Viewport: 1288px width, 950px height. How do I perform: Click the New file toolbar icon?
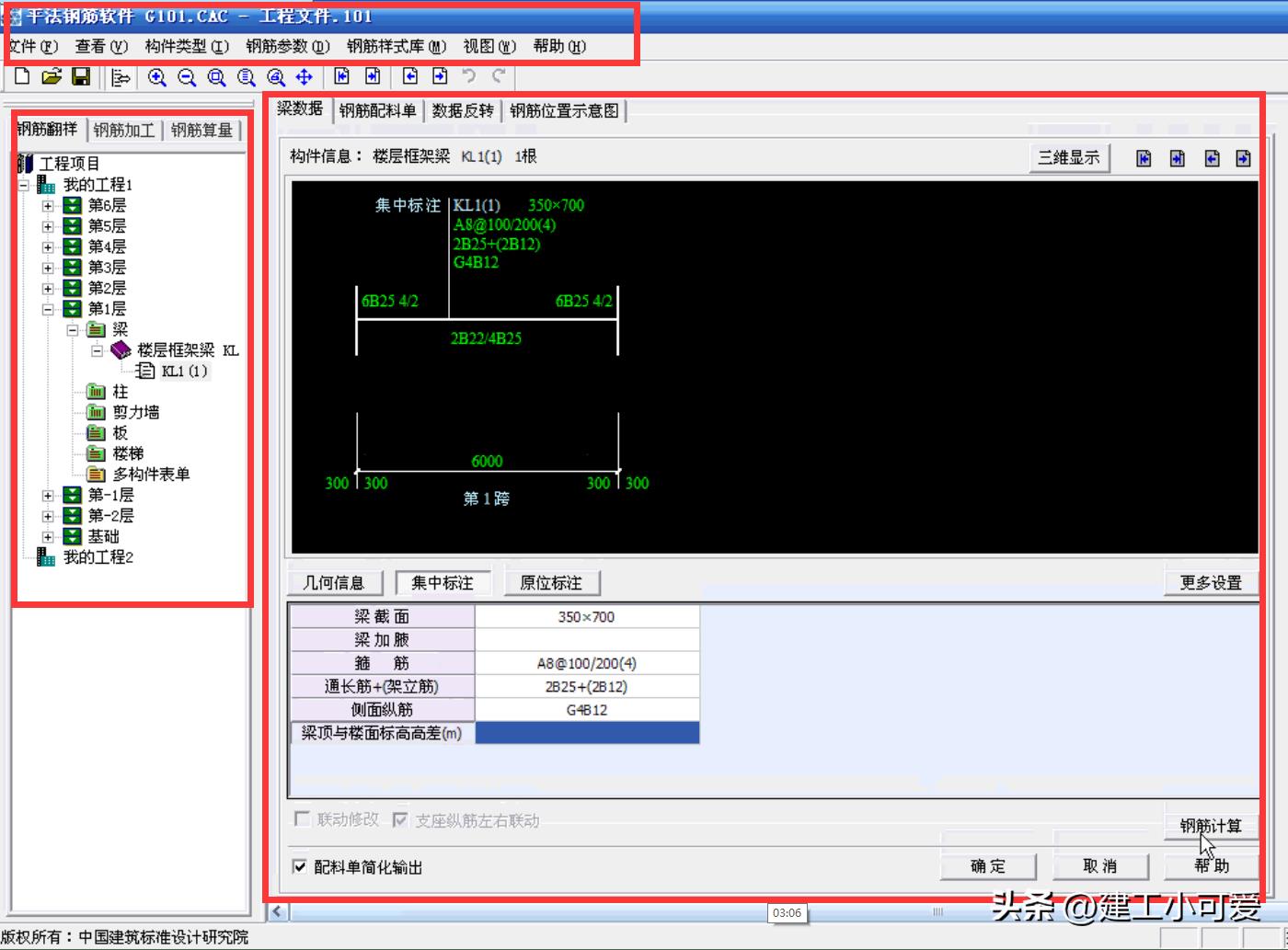[x=22, y=77]
